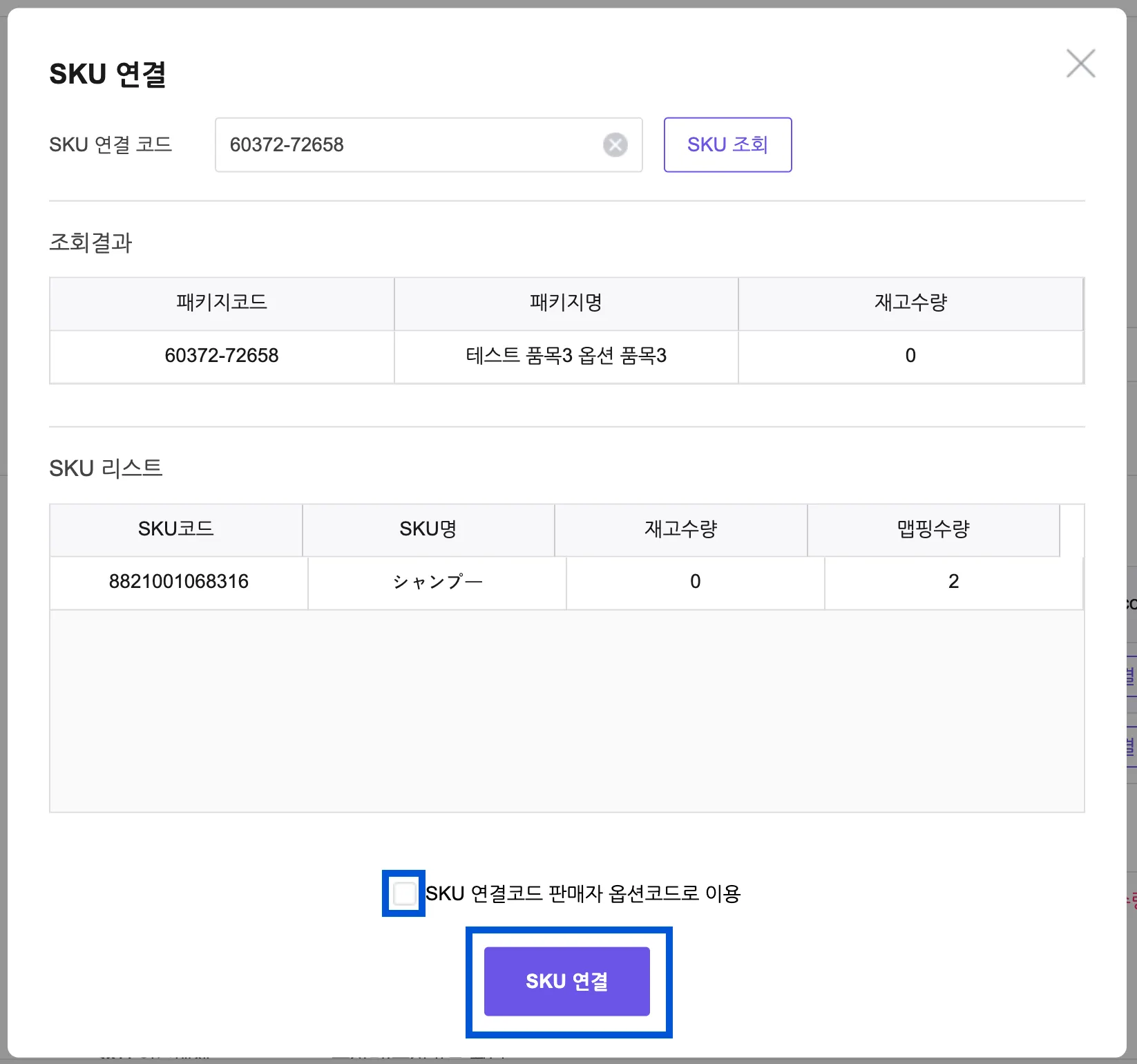Screen dimensions: 1137x1064
Task: Click the 맵핑수량 value 2 cell
Action: (x=953, y=582)
